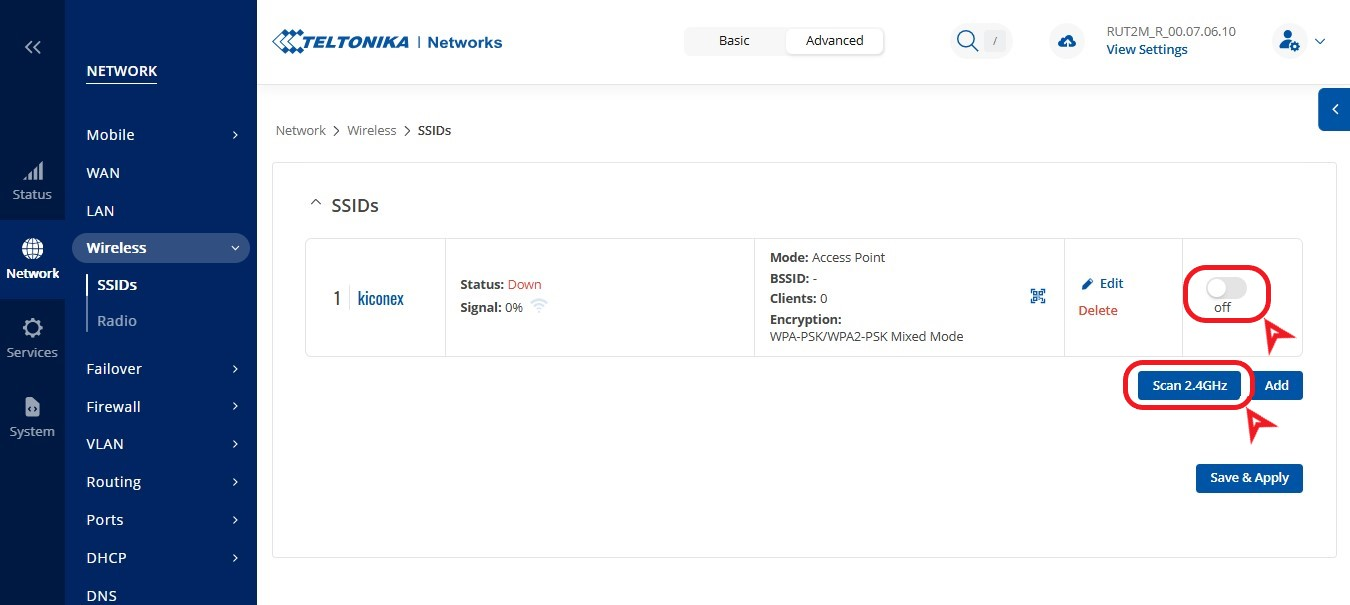The height and width of the screenshot is (605, 1350).
Task: Open the WAN menu item
Action: pyautogui.click(x=103, y=173)
